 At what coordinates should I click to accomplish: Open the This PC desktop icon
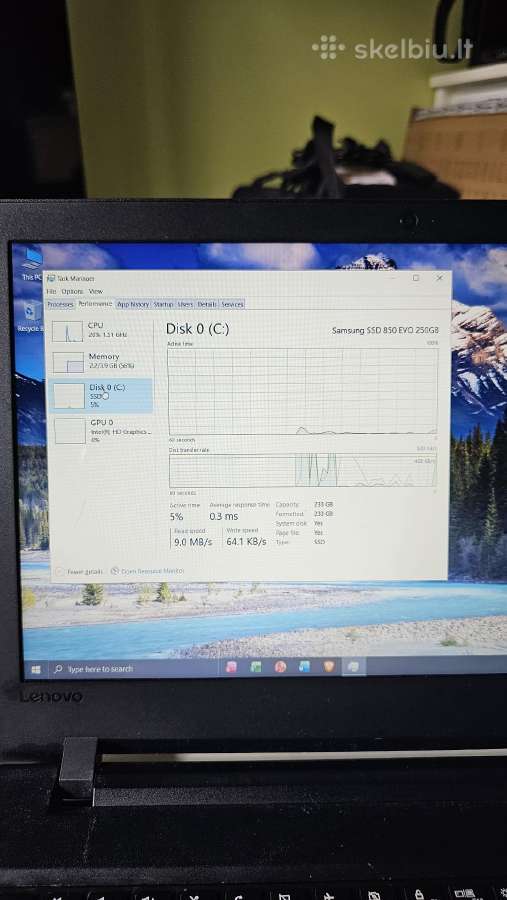[x=32, y=263]
